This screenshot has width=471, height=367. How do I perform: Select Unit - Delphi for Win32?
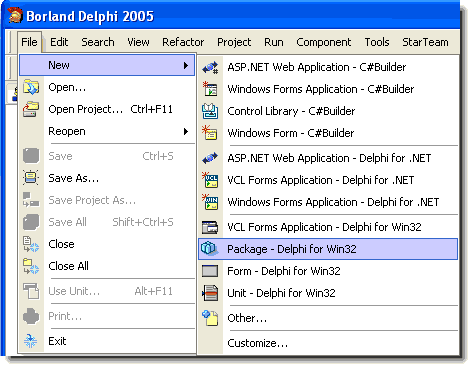328,293
